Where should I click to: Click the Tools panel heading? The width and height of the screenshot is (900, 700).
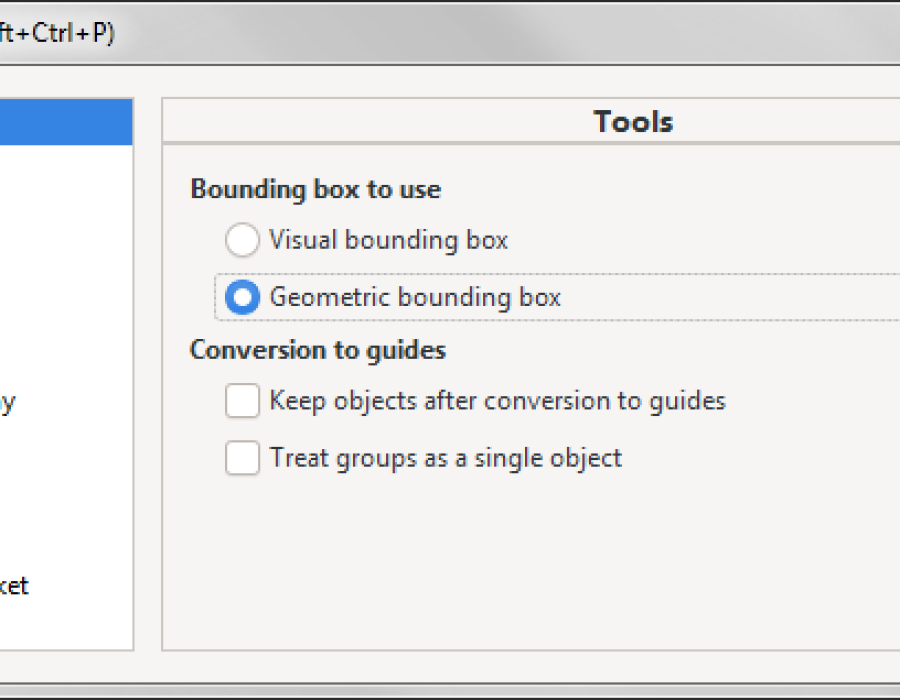[633, 122]
